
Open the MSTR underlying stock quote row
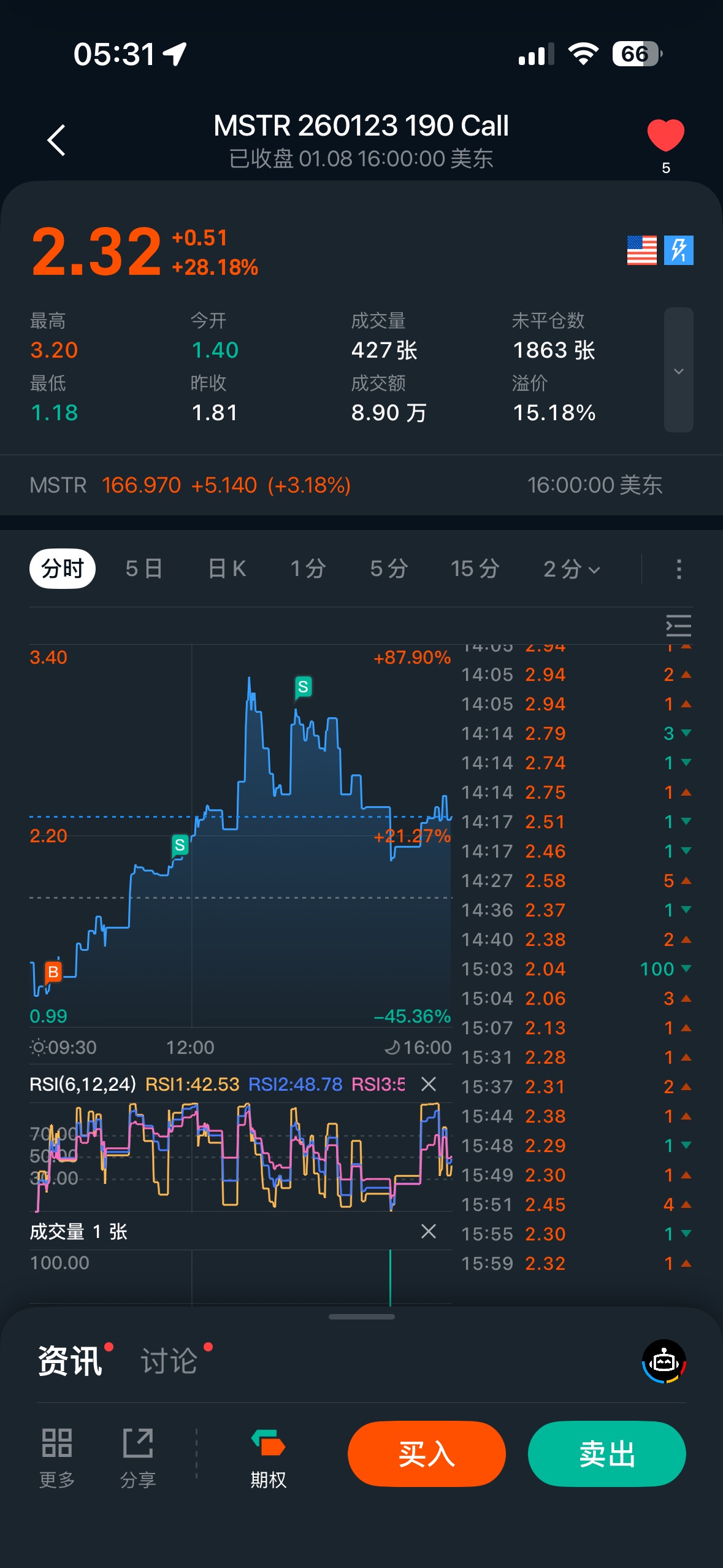pos(361,485)
